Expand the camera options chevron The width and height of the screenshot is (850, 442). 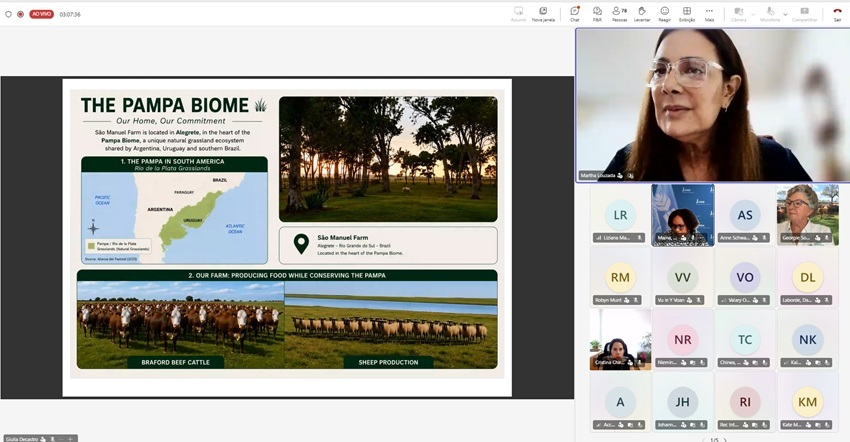[x=753, y=14]
